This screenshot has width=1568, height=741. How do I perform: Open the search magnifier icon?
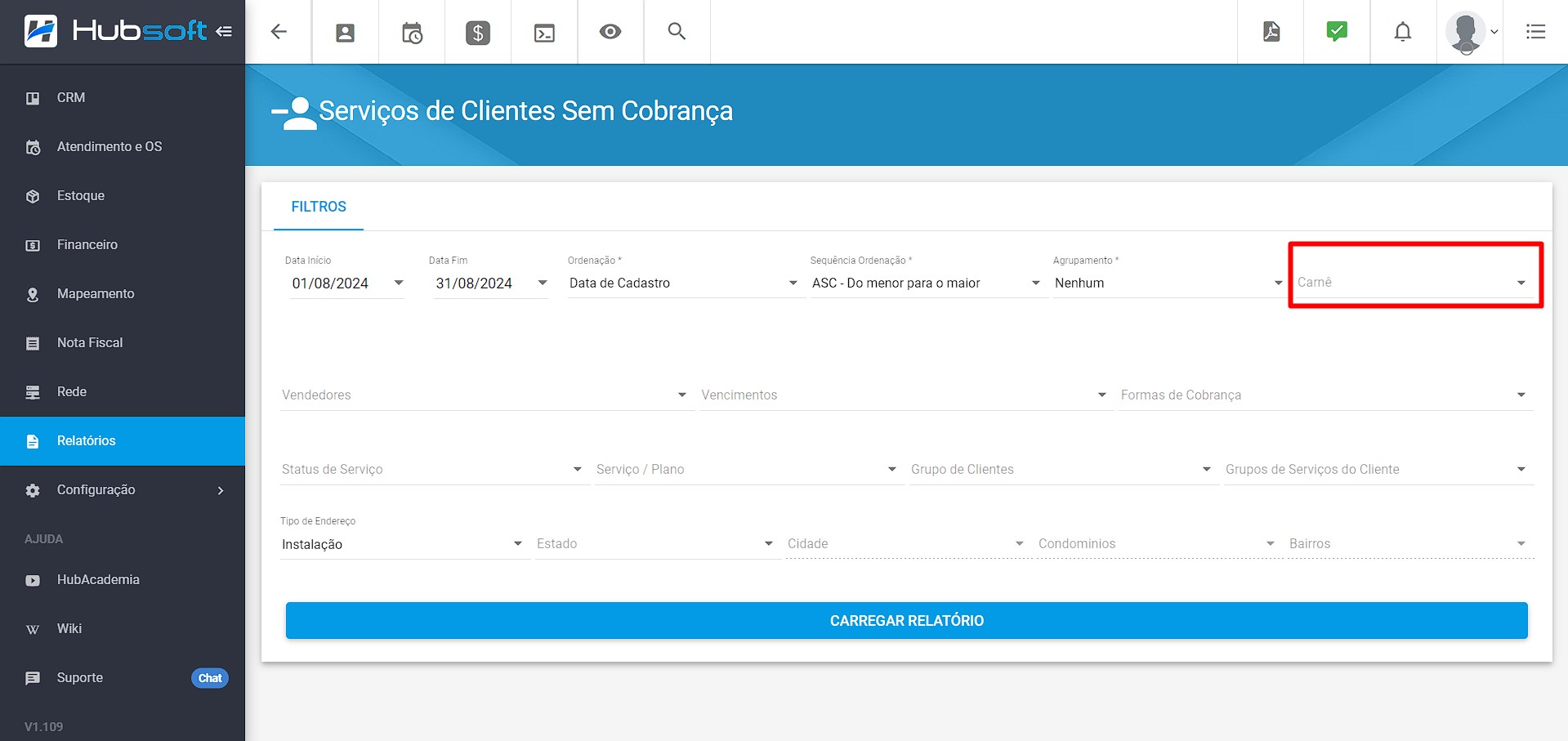(677, 31)
